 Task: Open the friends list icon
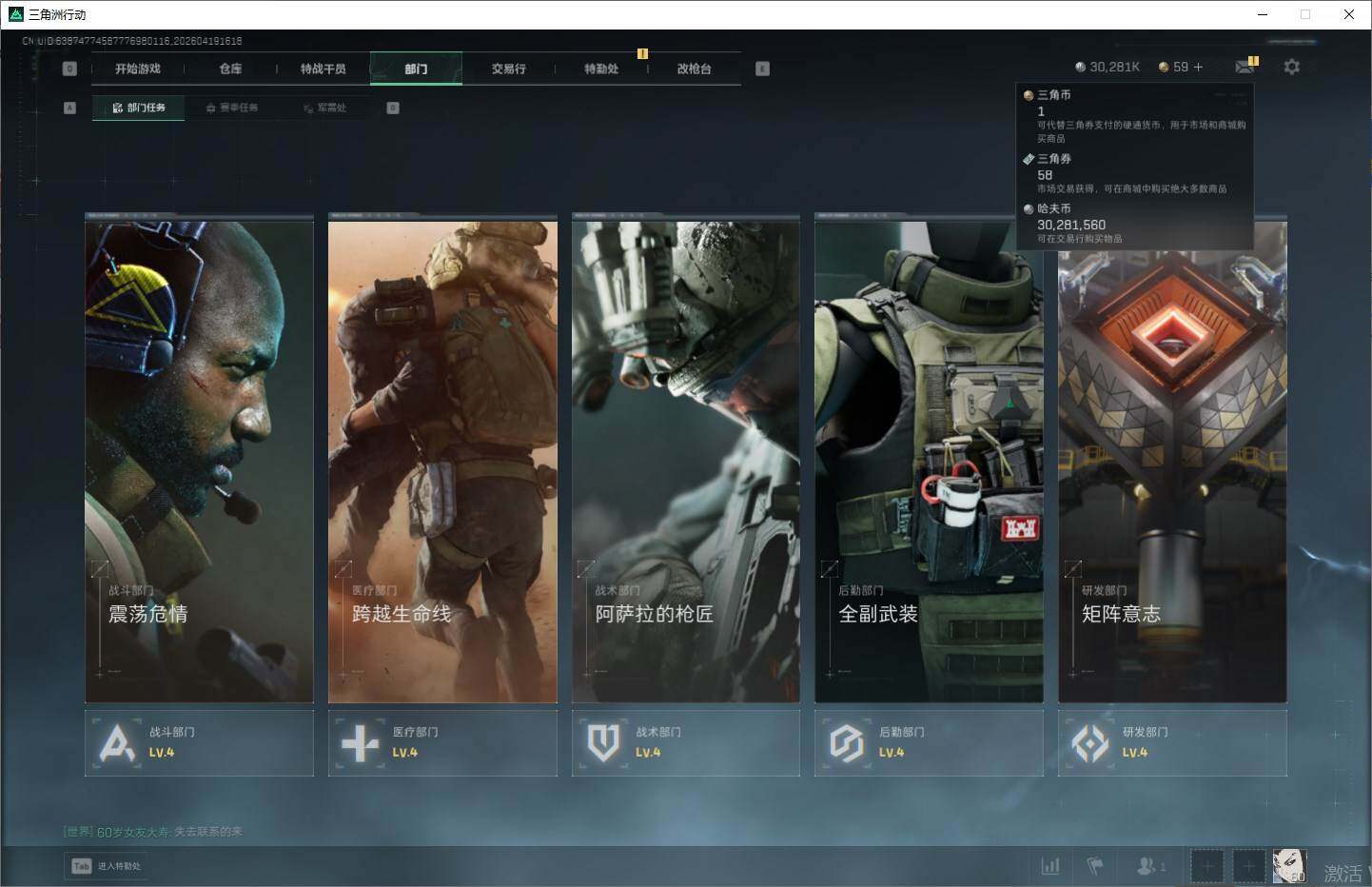[x=1148, y=866]
